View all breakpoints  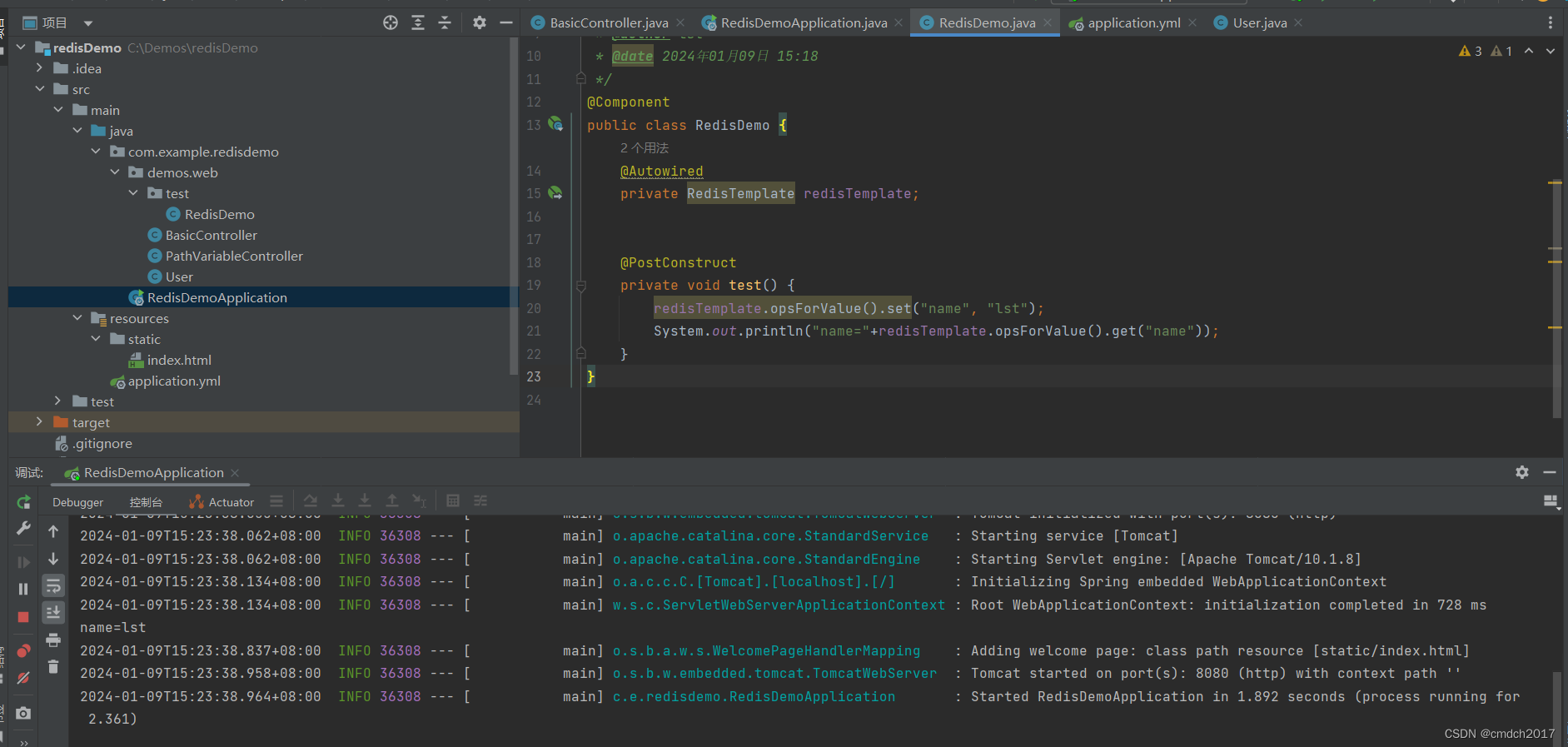click(23, 650)
